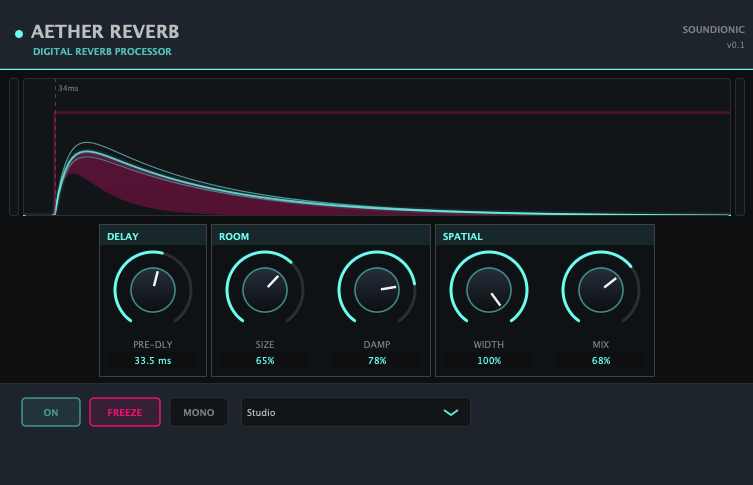753x485 pixels.
Task: Click the cyan status dot beside title
Action: pyautogui.click(x=19, y=34)
